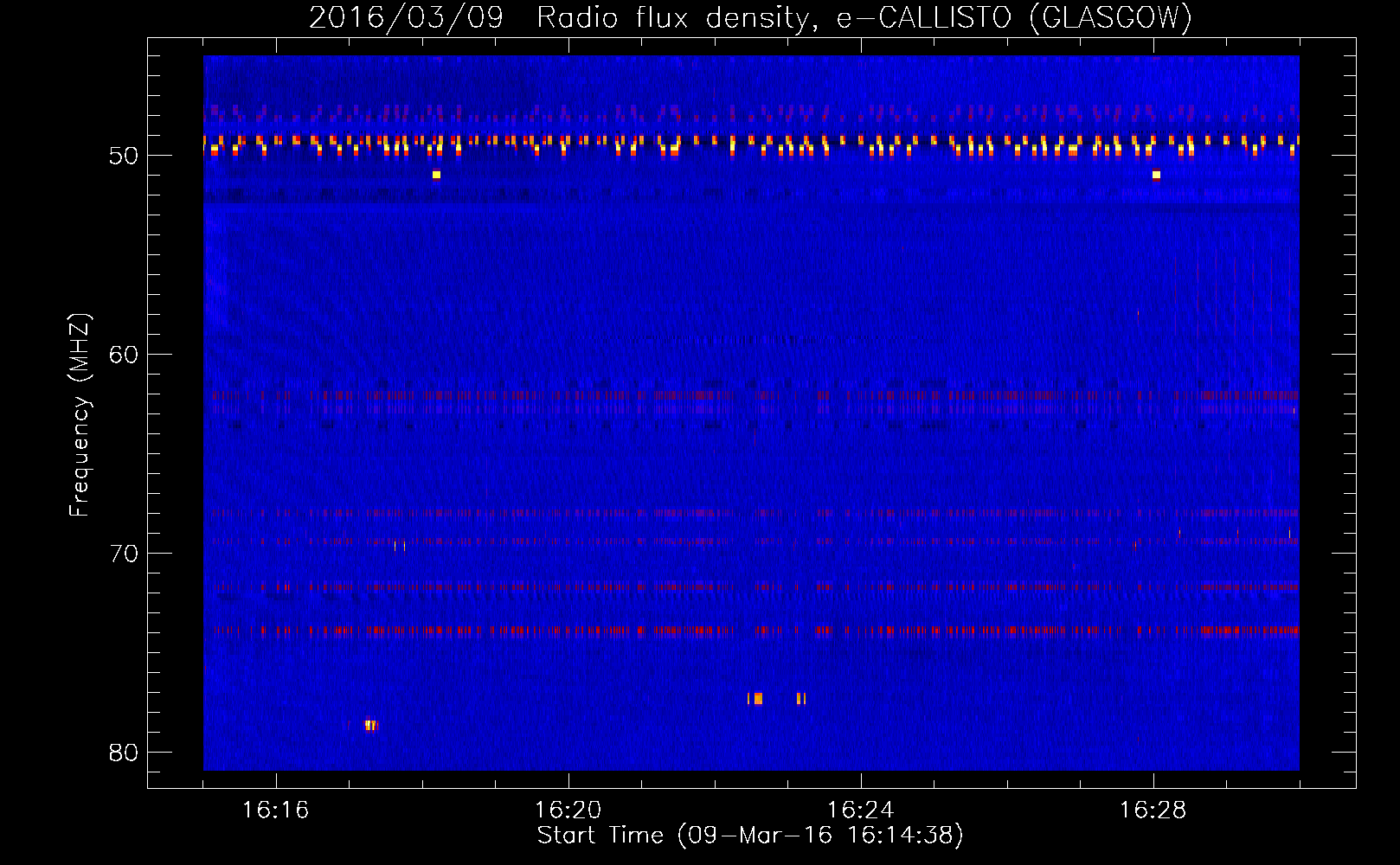Click the yellow spot at 51 MHz near 16:28

pyautogui.click(x=1156, y=175)
